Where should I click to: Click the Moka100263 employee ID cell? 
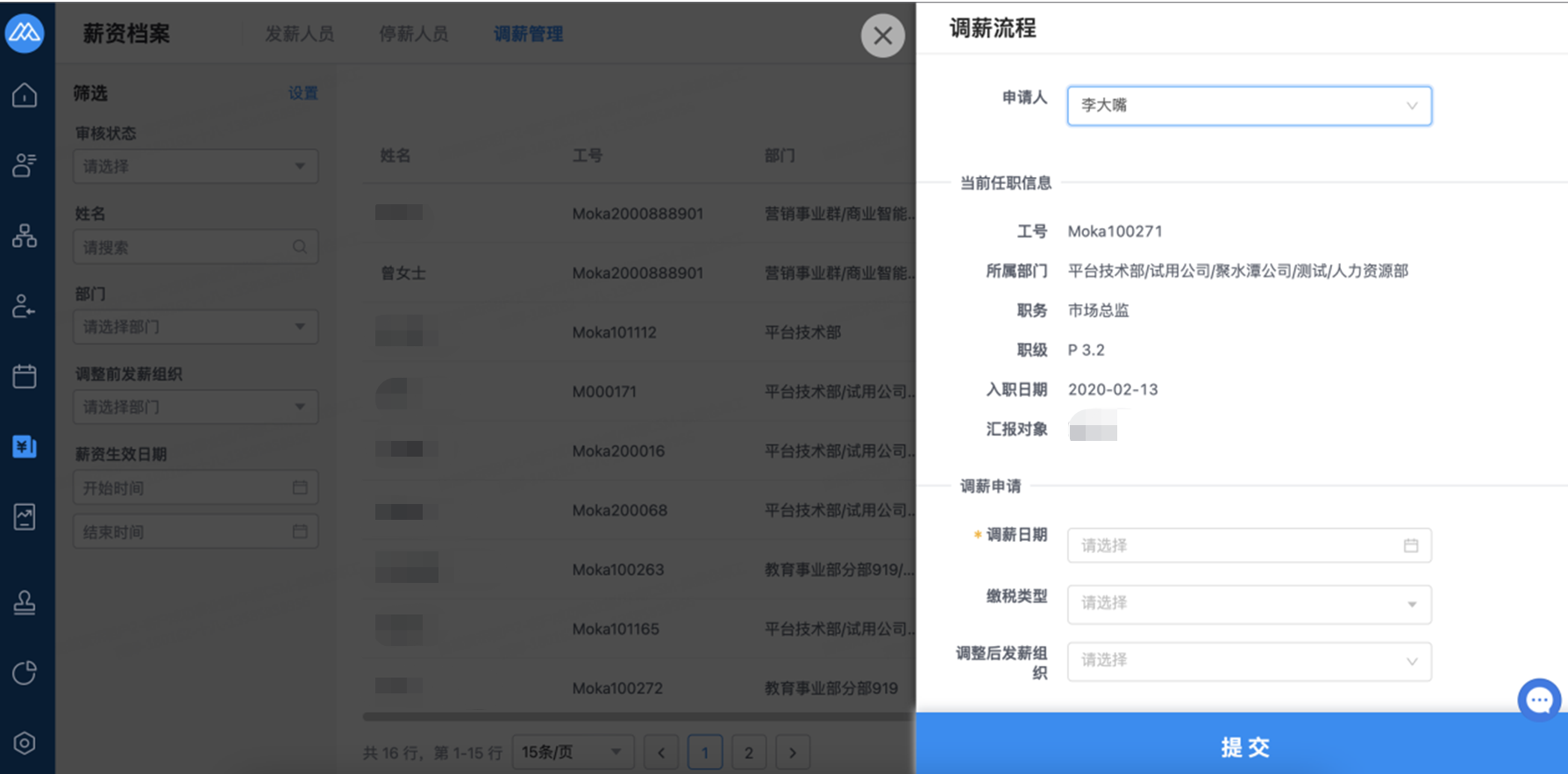click(618, 570)
